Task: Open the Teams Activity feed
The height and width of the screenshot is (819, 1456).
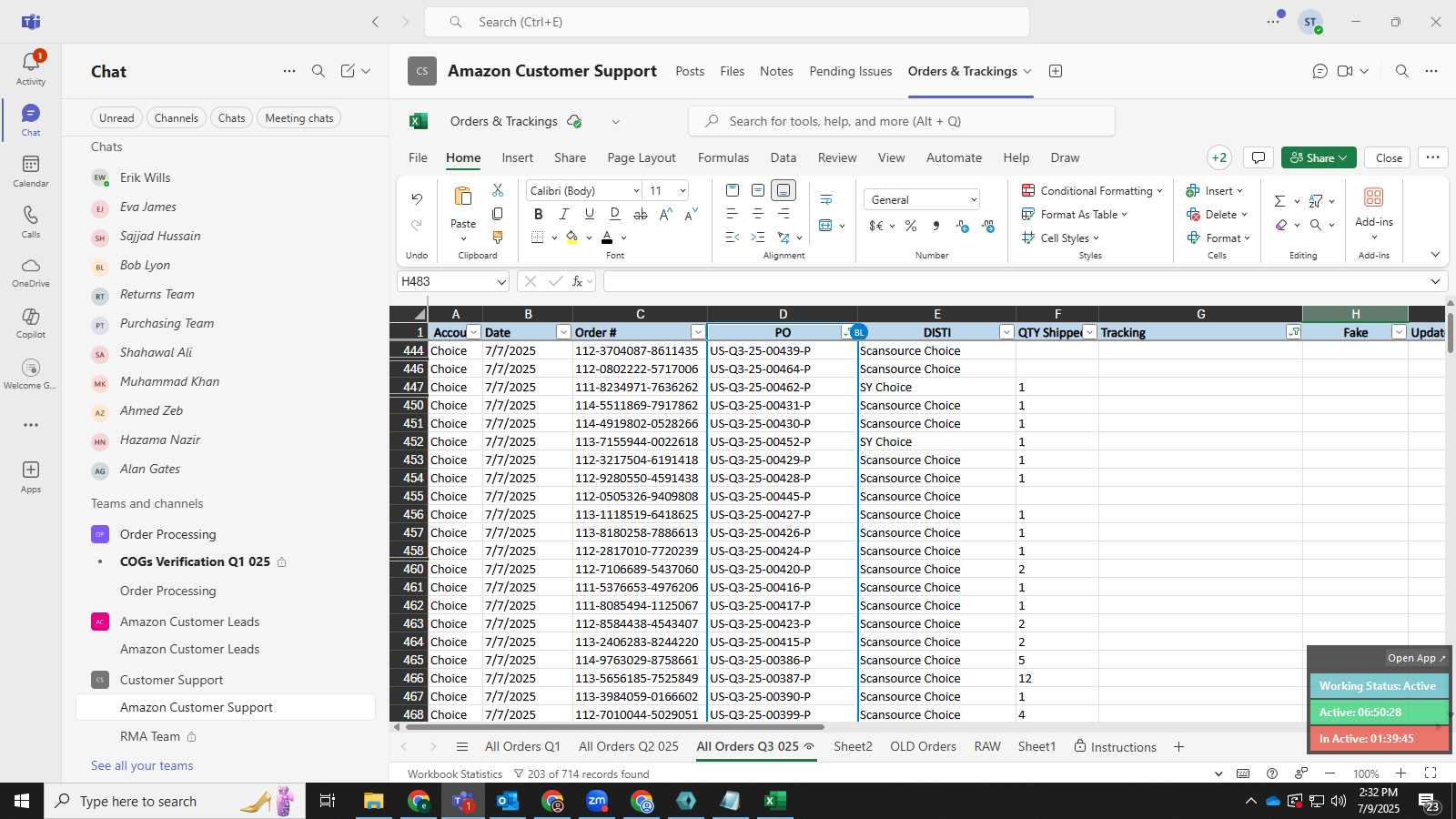Action: tap(31, 68)
